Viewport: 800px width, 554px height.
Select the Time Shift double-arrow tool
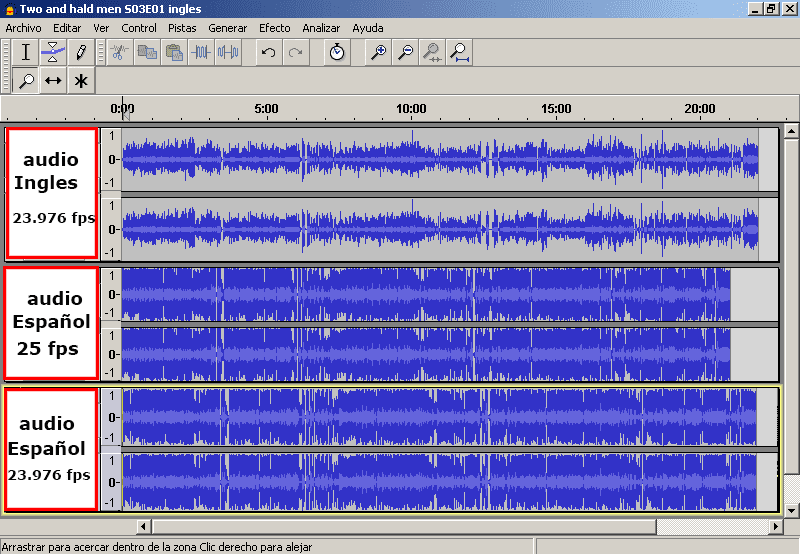(x=53, y=81)
